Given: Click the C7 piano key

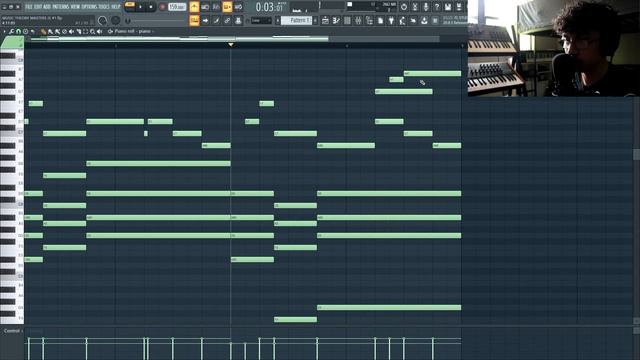Looking at the screenshot, I should pos(11,132).
